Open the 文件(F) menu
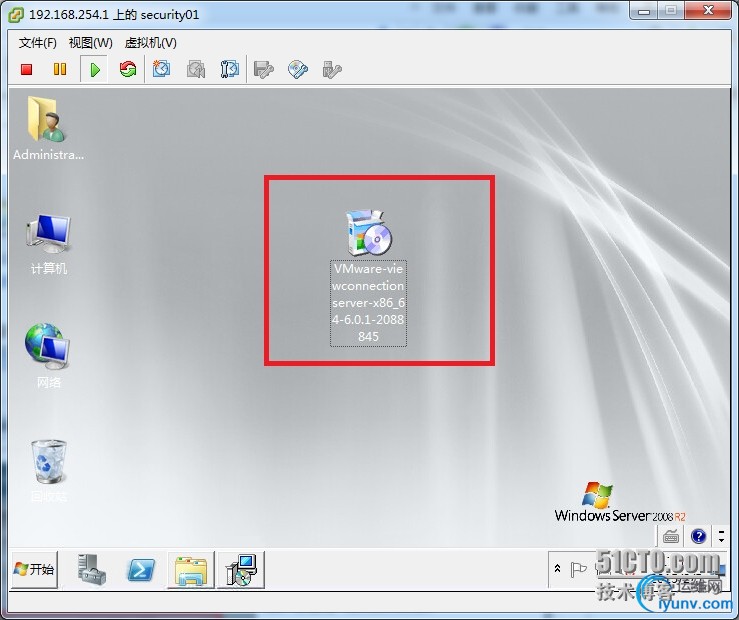739x620 pixels. pos(38,43)
